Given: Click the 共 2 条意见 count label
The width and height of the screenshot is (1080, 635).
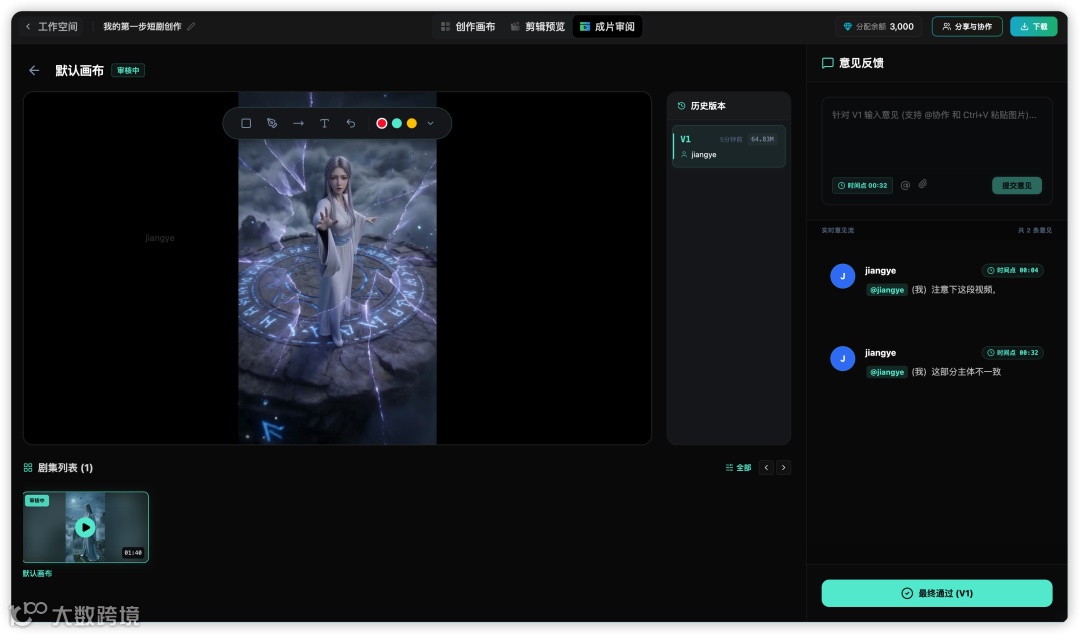Looking at the screenshot, I should tap(1035, 230).
